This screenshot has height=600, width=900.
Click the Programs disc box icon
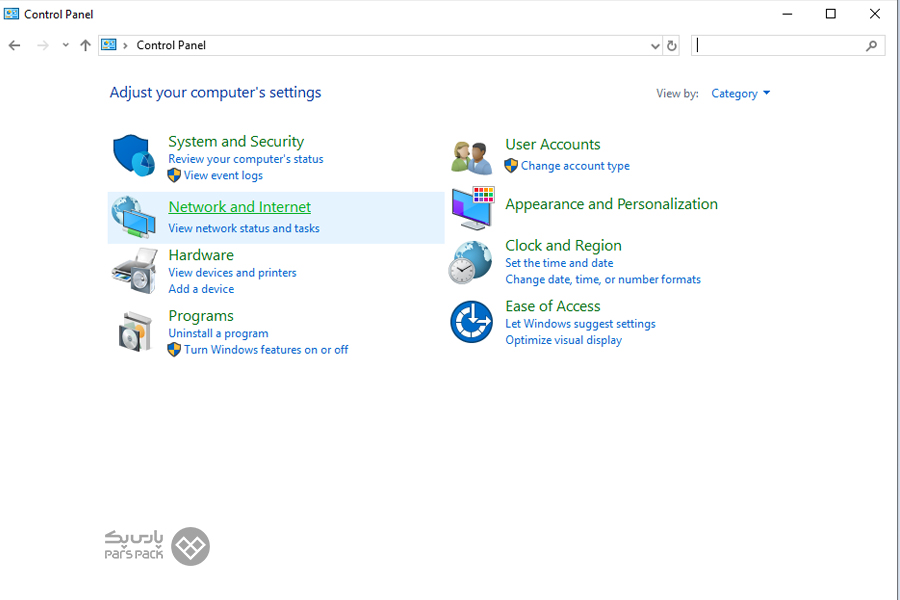(135, 331)
